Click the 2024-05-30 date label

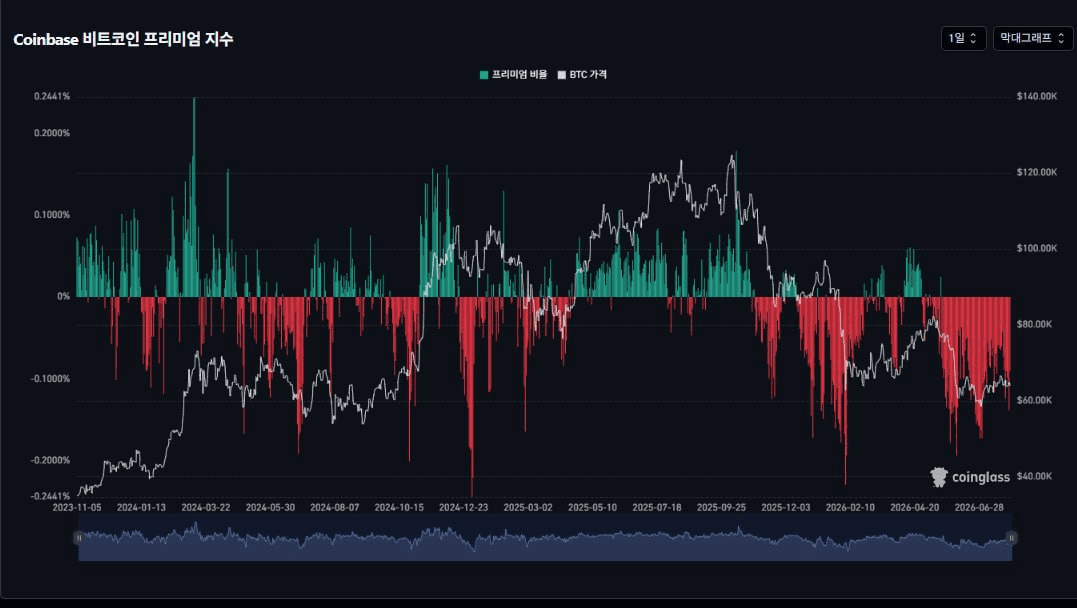point(270,507)
